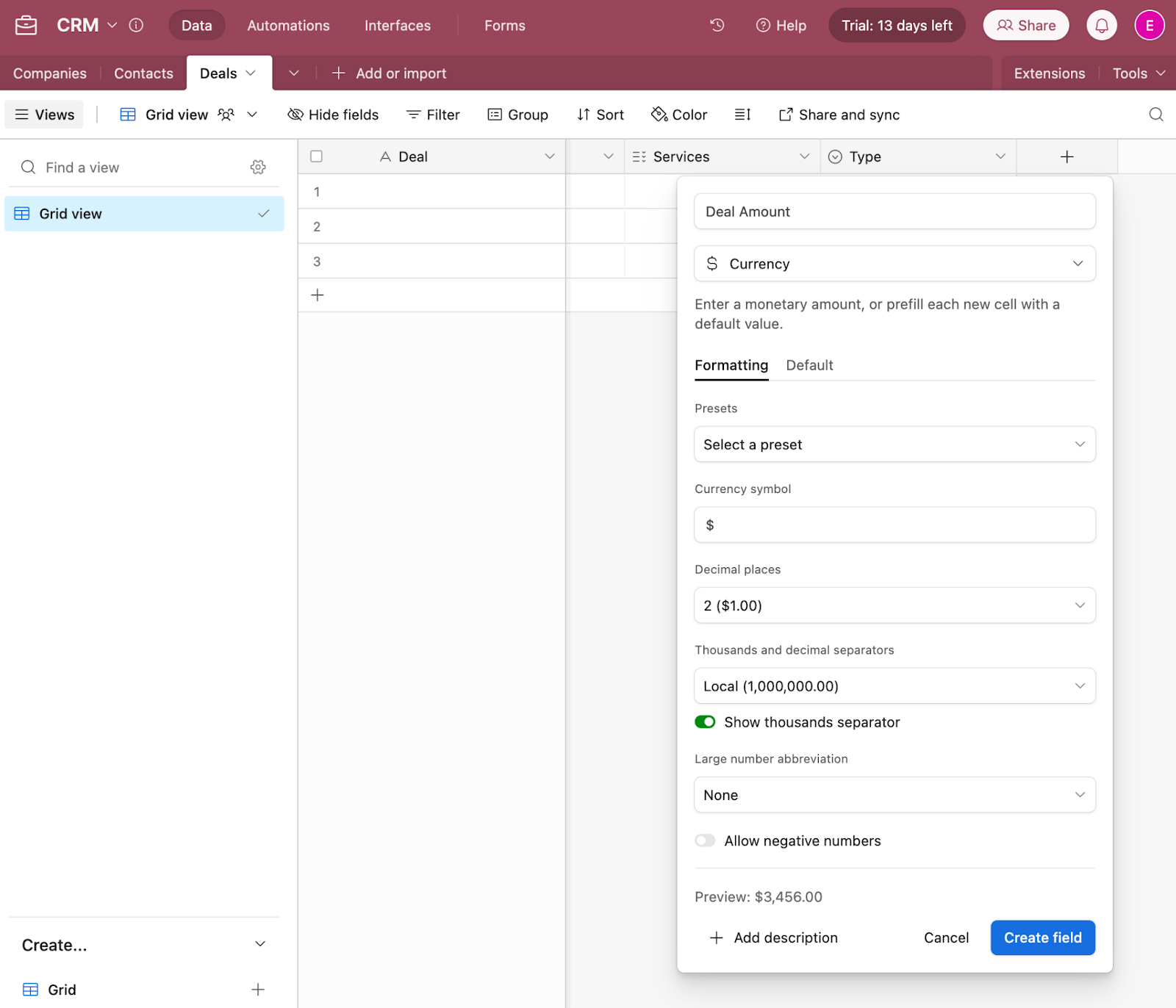Image resolution: width=1176 pixels, height=1008 pixels.
Task: Open the Grid view name dropdown chevron
Action: coord(252,115)
